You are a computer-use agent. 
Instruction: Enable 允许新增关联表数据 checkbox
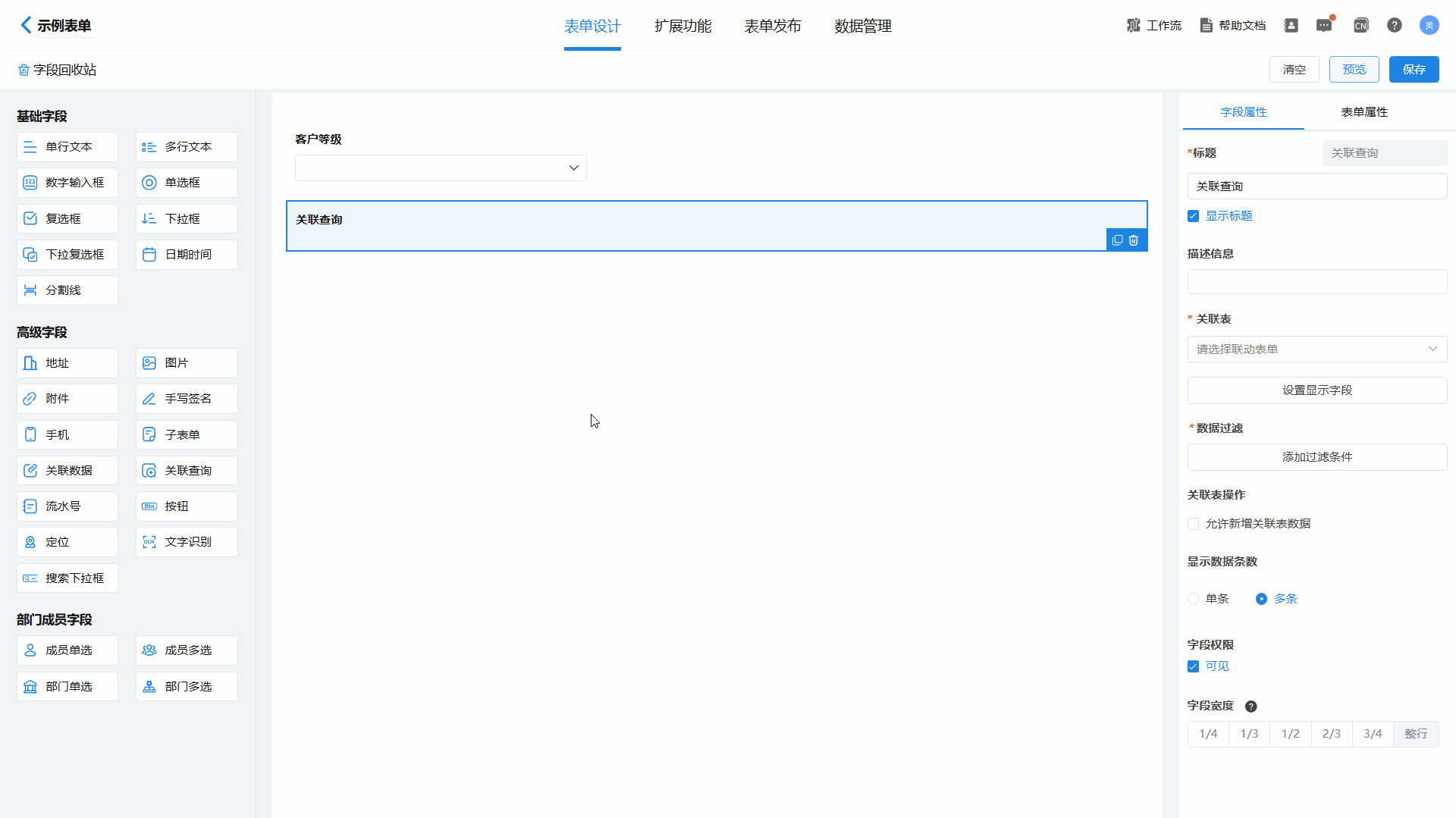coord(1194,524)
